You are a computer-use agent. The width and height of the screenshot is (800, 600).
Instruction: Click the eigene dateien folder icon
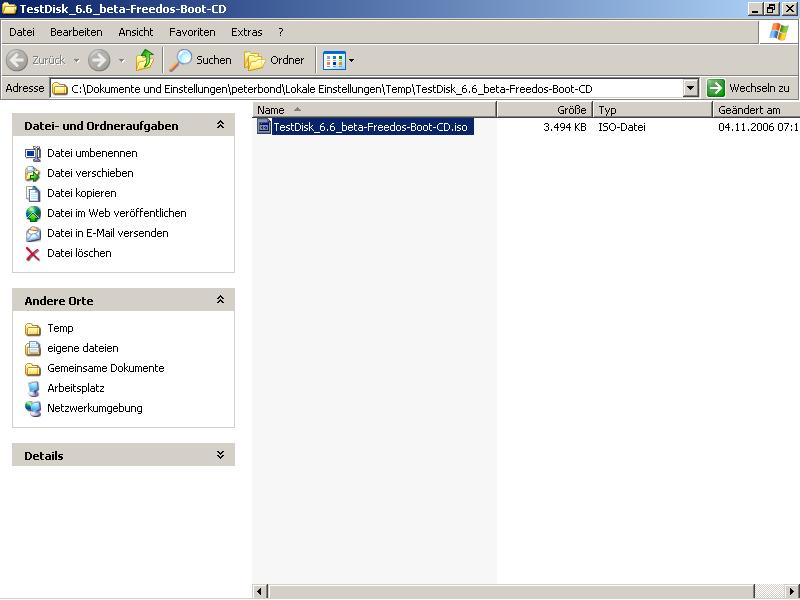33,348
